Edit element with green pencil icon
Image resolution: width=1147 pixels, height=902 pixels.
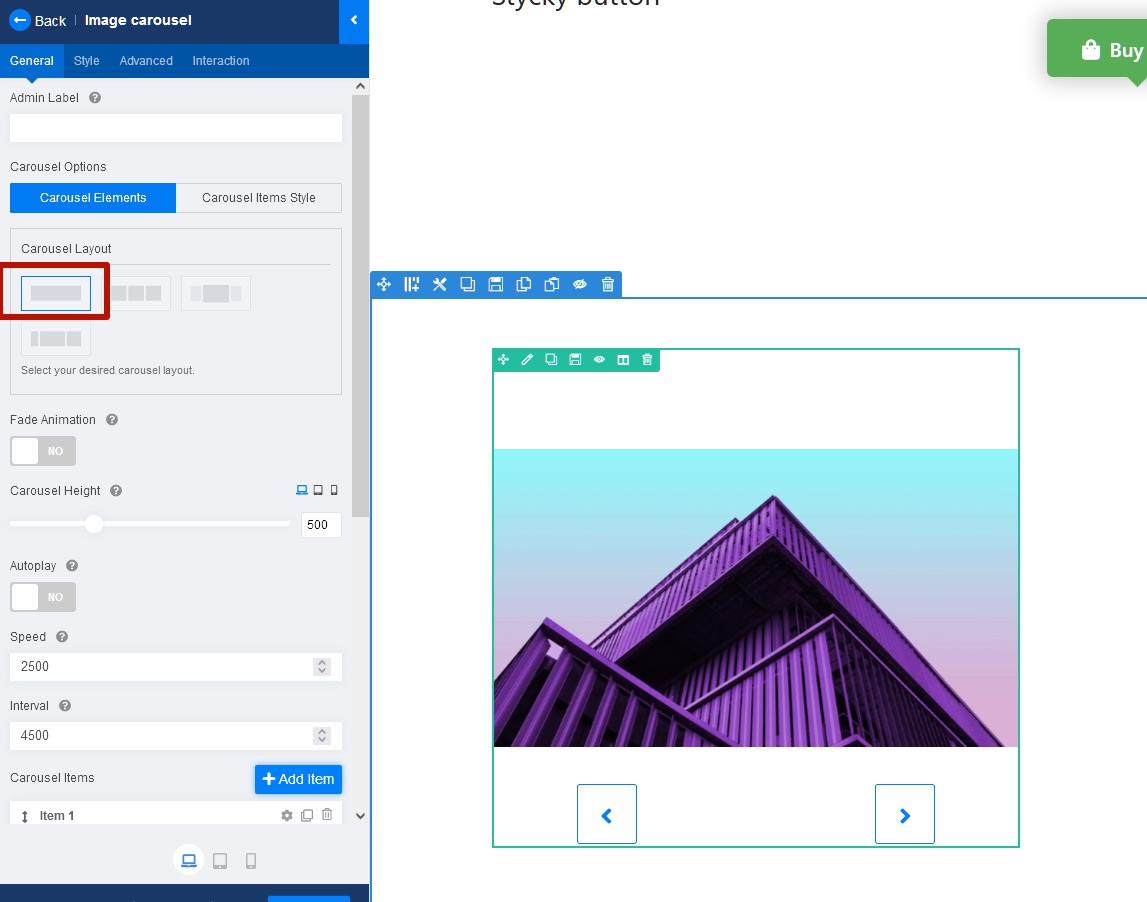click(527, 360)
